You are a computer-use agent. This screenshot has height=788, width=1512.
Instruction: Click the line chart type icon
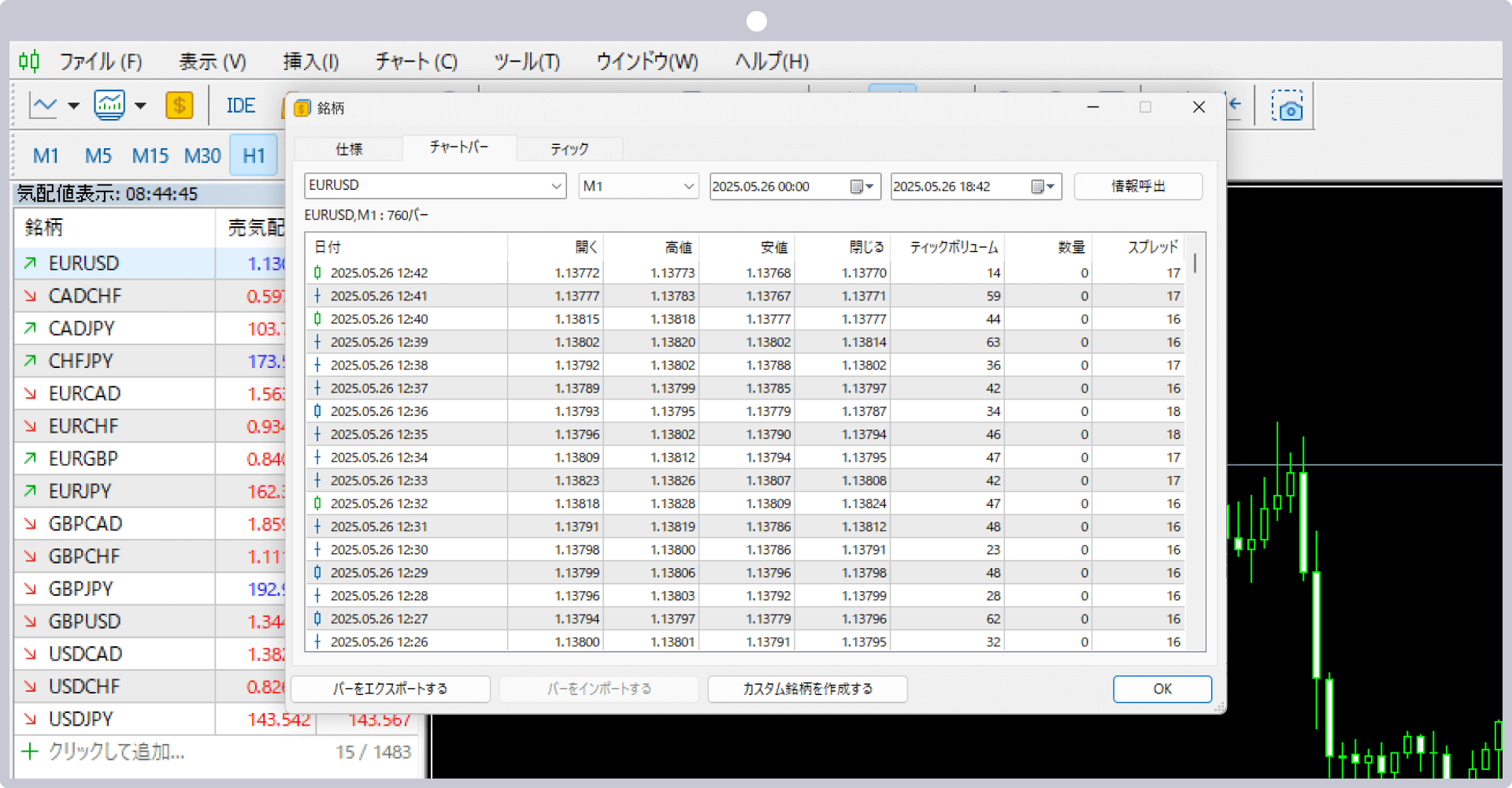(43, 106)
